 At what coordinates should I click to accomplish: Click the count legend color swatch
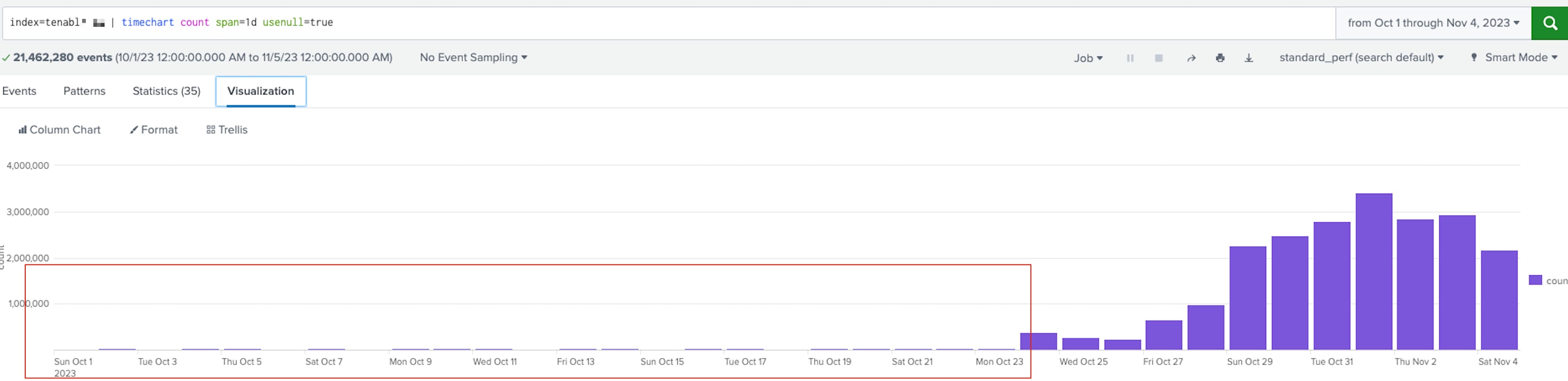point(1535,281)
